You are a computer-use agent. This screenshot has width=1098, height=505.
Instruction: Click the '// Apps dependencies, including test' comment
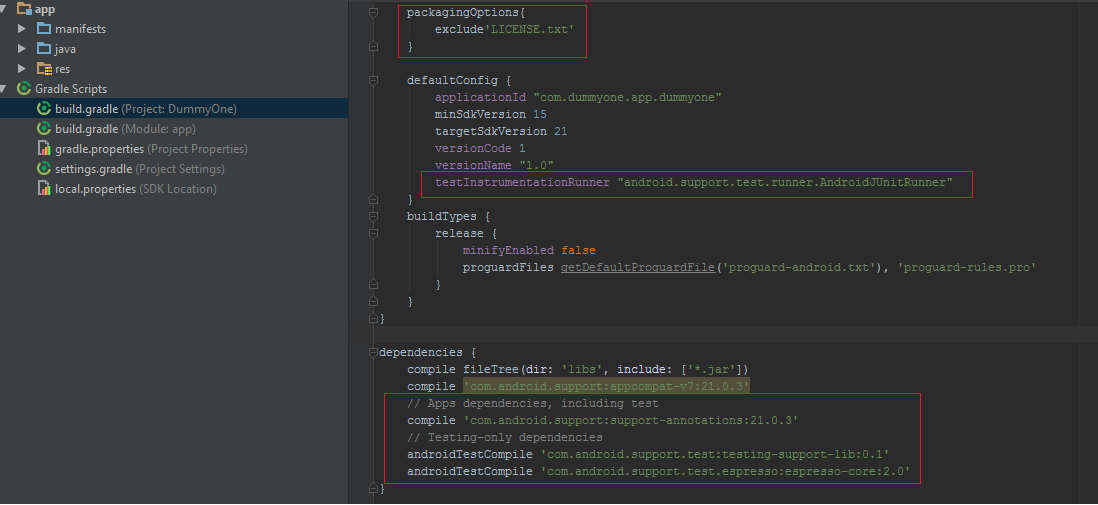(533, 403)
